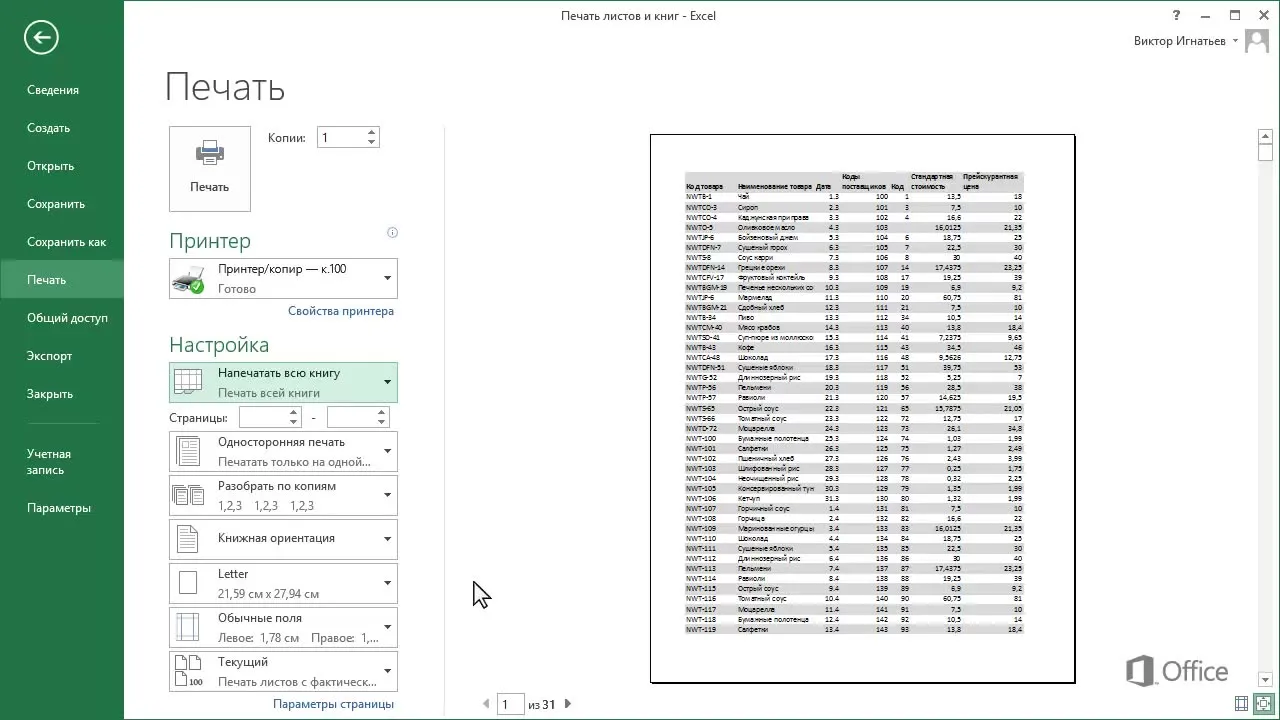The image size is (1280, 720).
Task: Click the printer info icon
Action: click(392, 233)
